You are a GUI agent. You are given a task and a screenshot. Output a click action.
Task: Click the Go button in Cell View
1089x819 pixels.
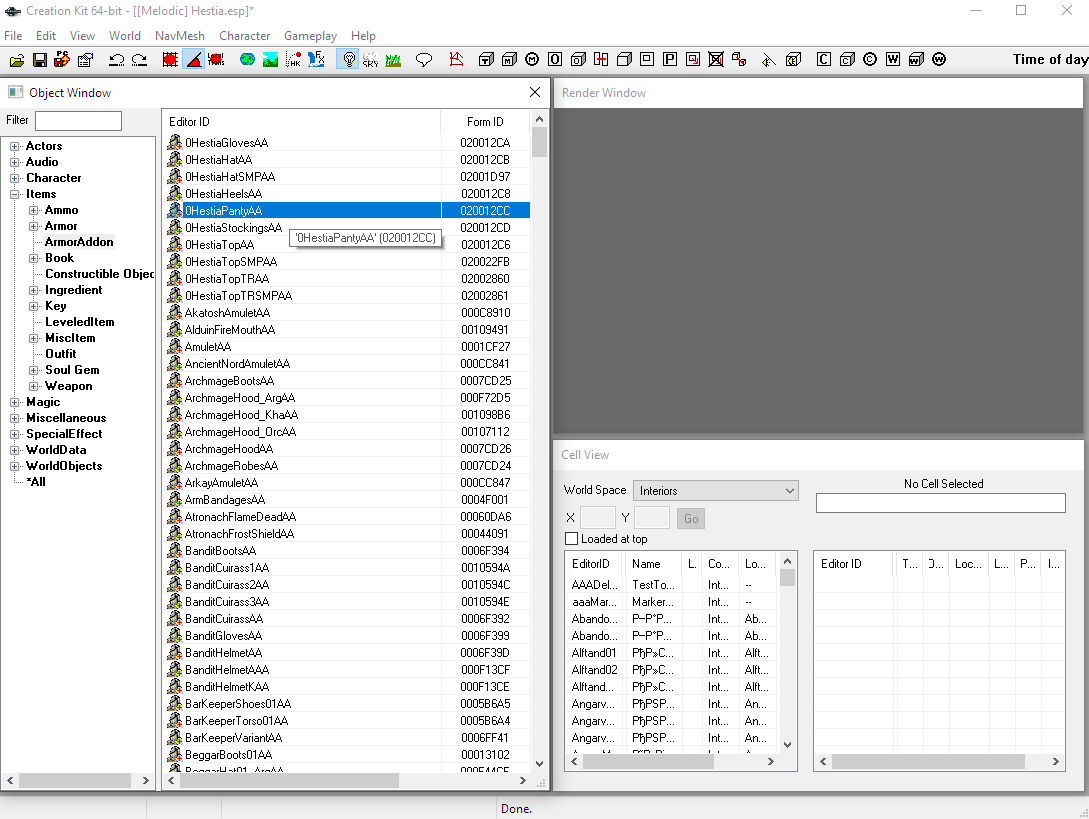coord(691,518)
